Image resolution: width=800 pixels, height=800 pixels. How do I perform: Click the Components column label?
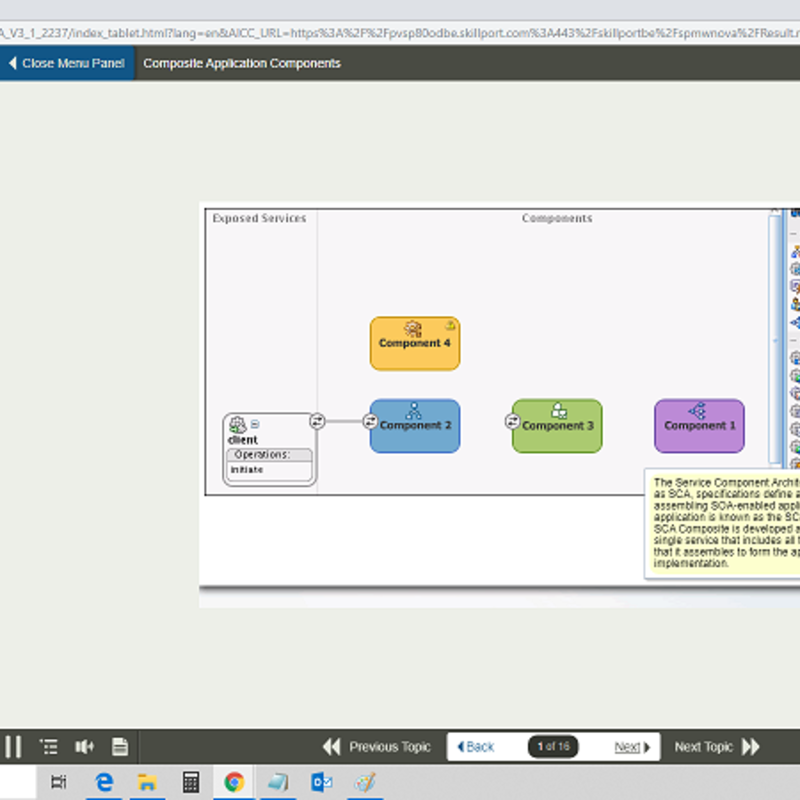click(x=557, y=218)
